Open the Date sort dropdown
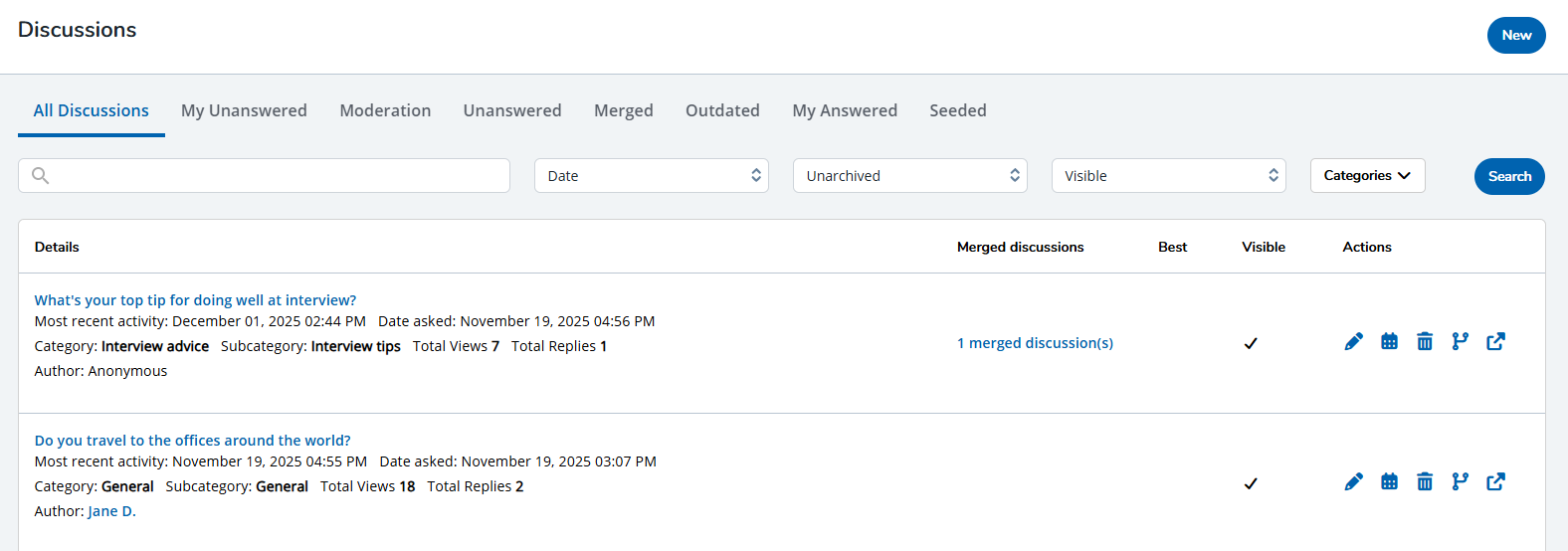The width and height of the screenshot is (1568, 551). [x=651, y=176]
